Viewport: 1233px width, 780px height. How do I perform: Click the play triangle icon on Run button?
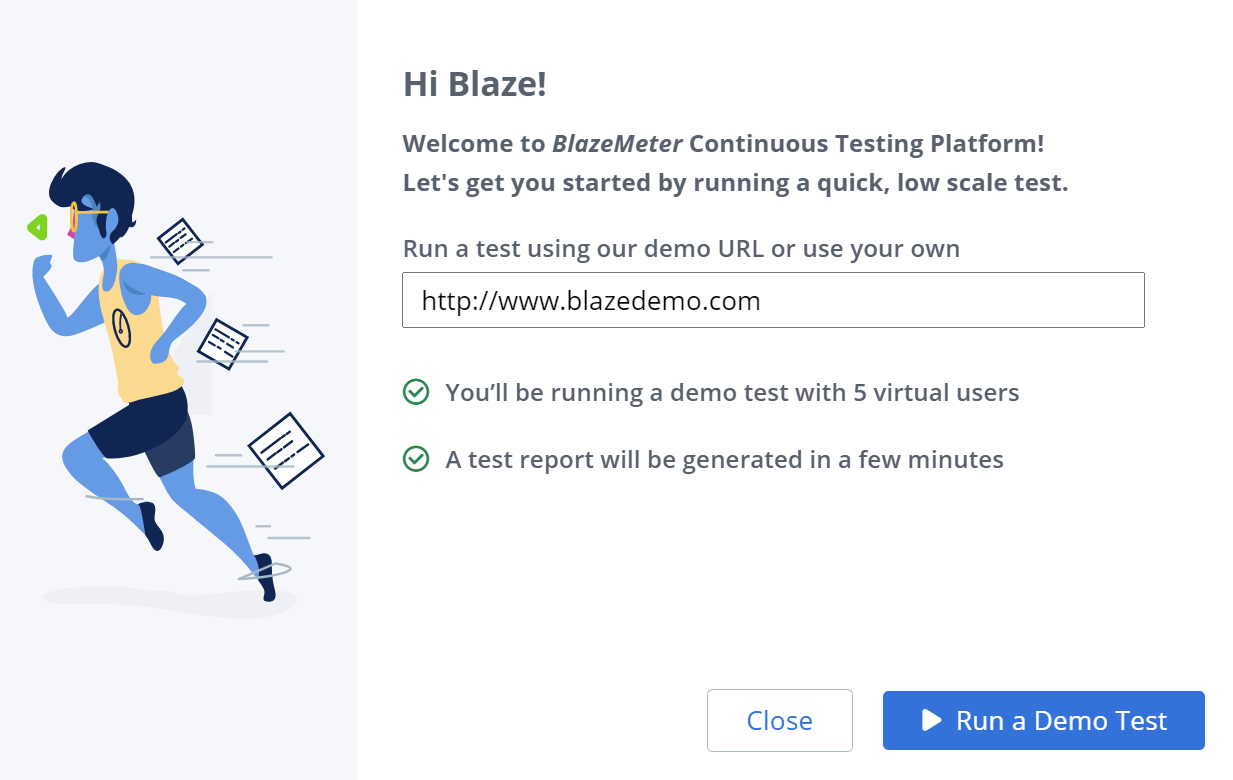coord(931,720)
